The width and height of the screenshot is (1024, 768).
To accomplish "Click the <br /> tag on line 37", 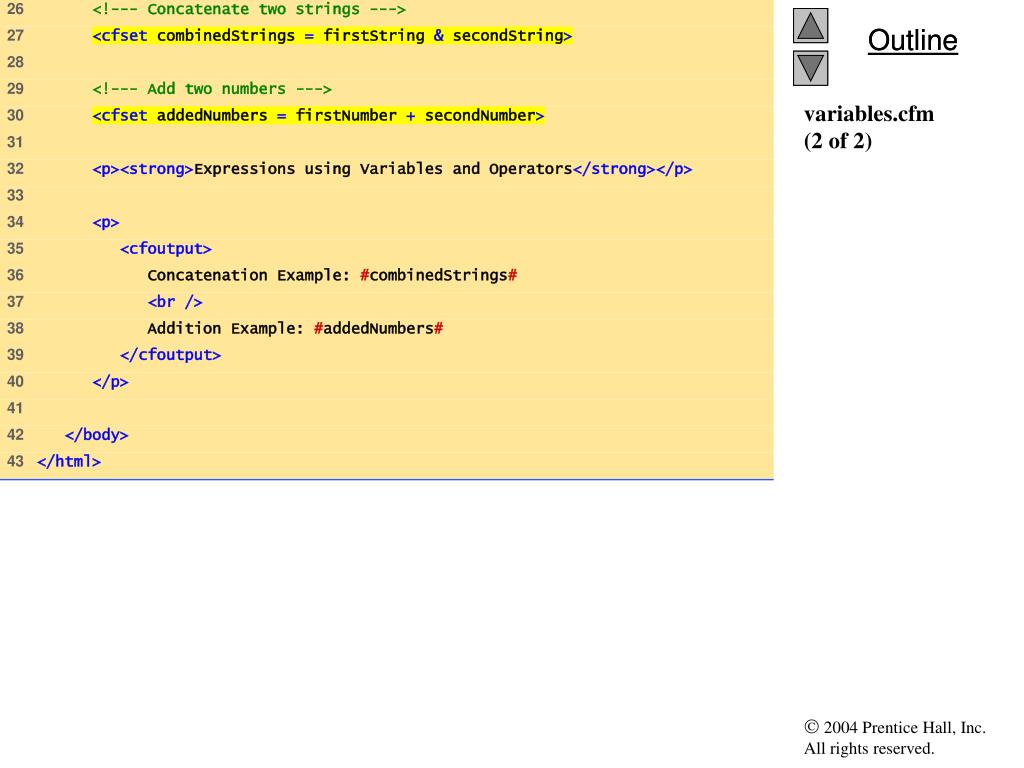I will click(x=175, y=302).
